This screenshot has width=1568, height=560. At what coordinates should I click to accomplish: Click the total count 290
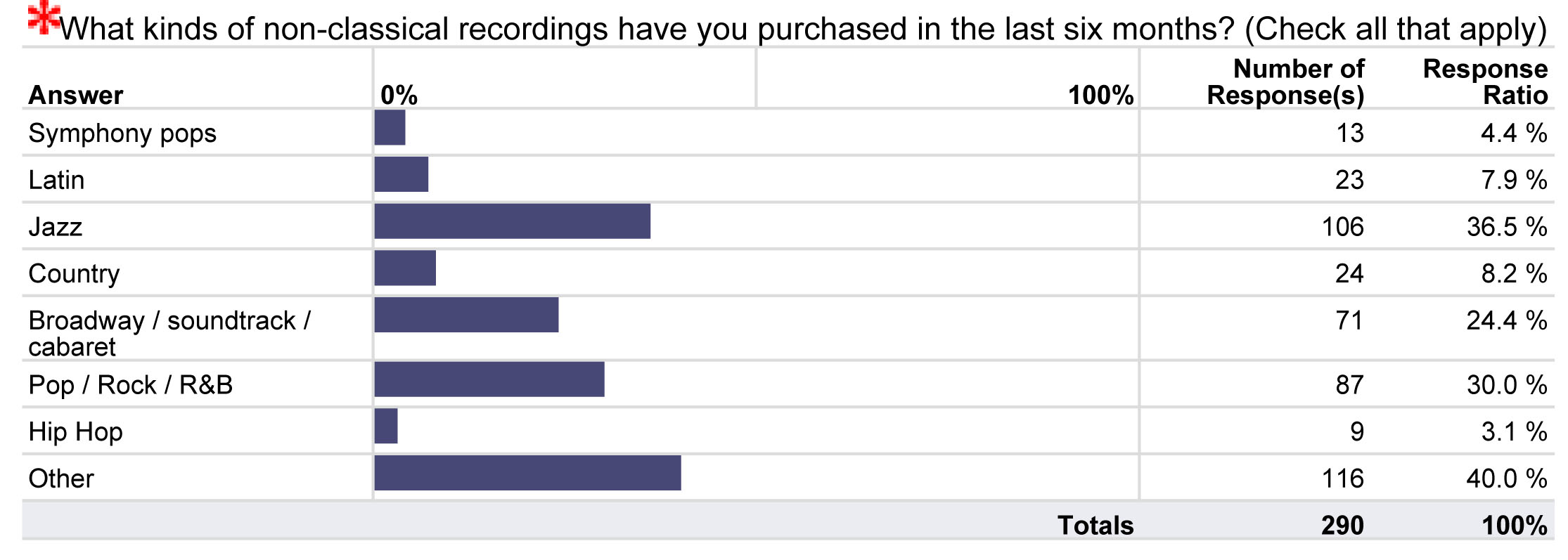click(1342, 525)
